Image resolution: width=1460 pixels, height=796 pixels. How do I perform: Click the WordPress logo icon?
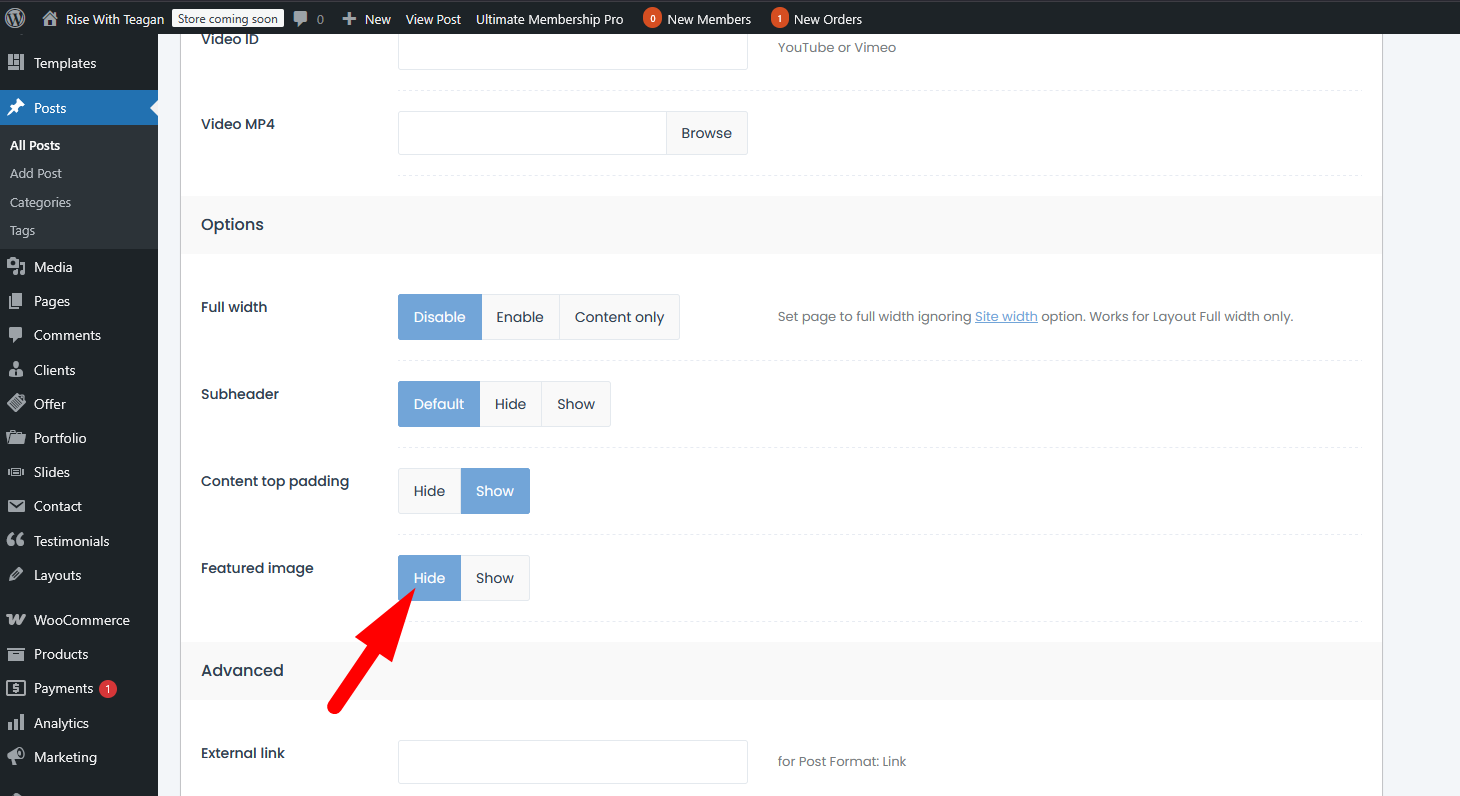(x=15, y=18)
